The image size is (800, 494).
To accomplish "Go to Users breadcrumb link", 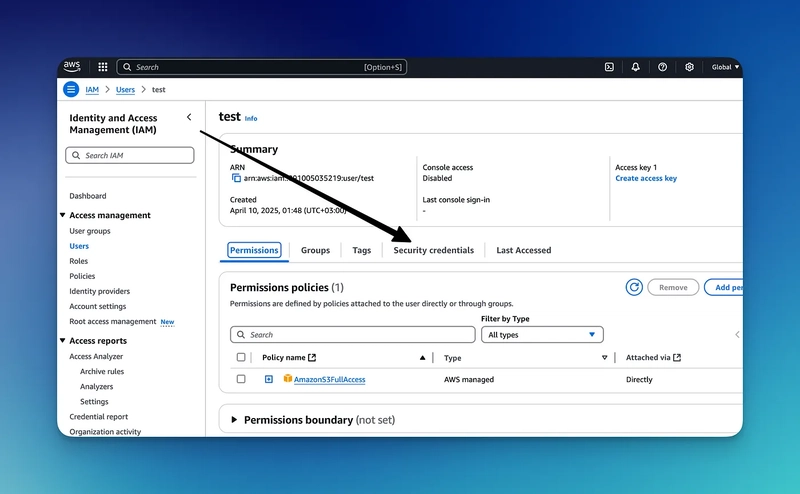I will [x=126, y=89].
